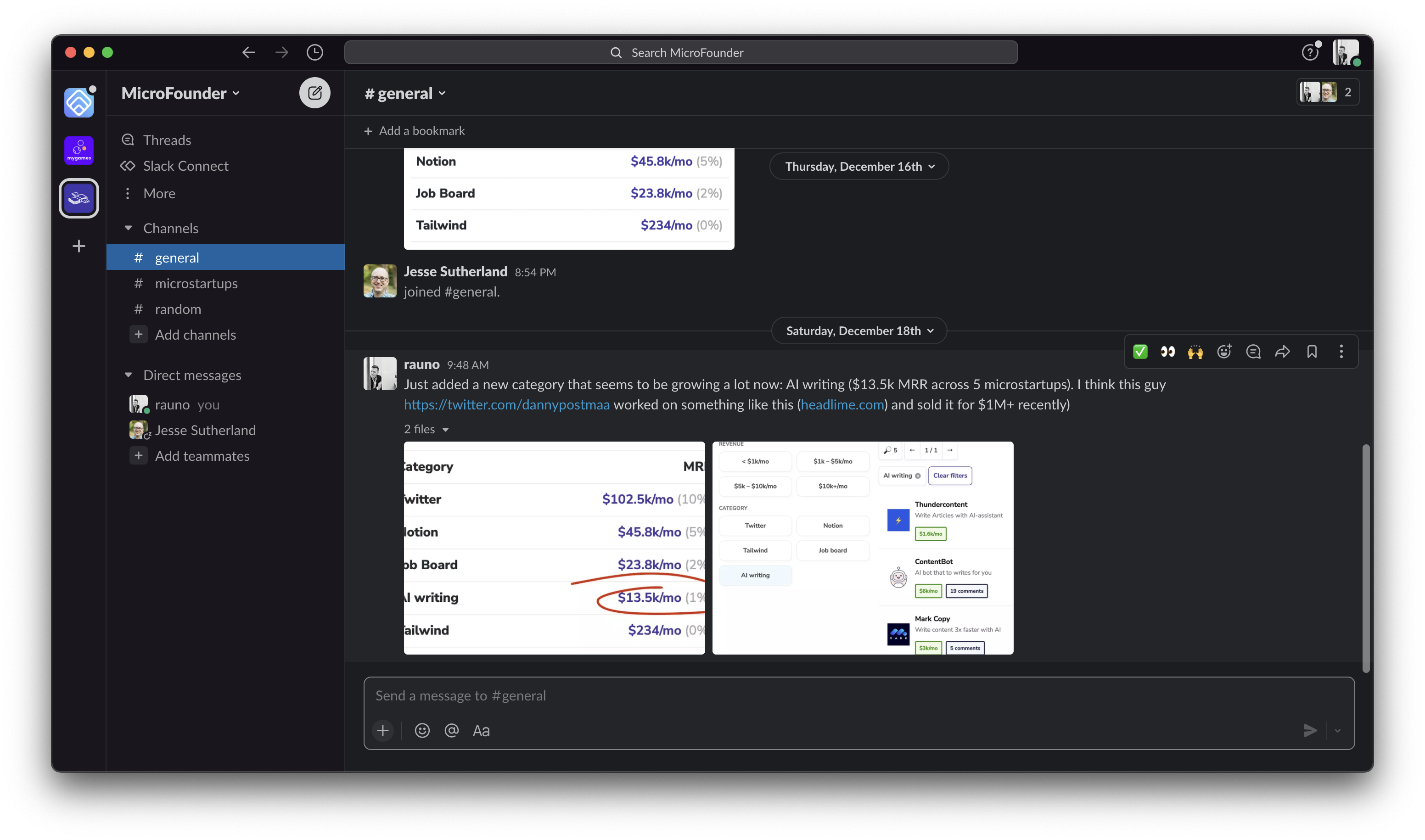Open Threads in the sidebar

(225, 140)
